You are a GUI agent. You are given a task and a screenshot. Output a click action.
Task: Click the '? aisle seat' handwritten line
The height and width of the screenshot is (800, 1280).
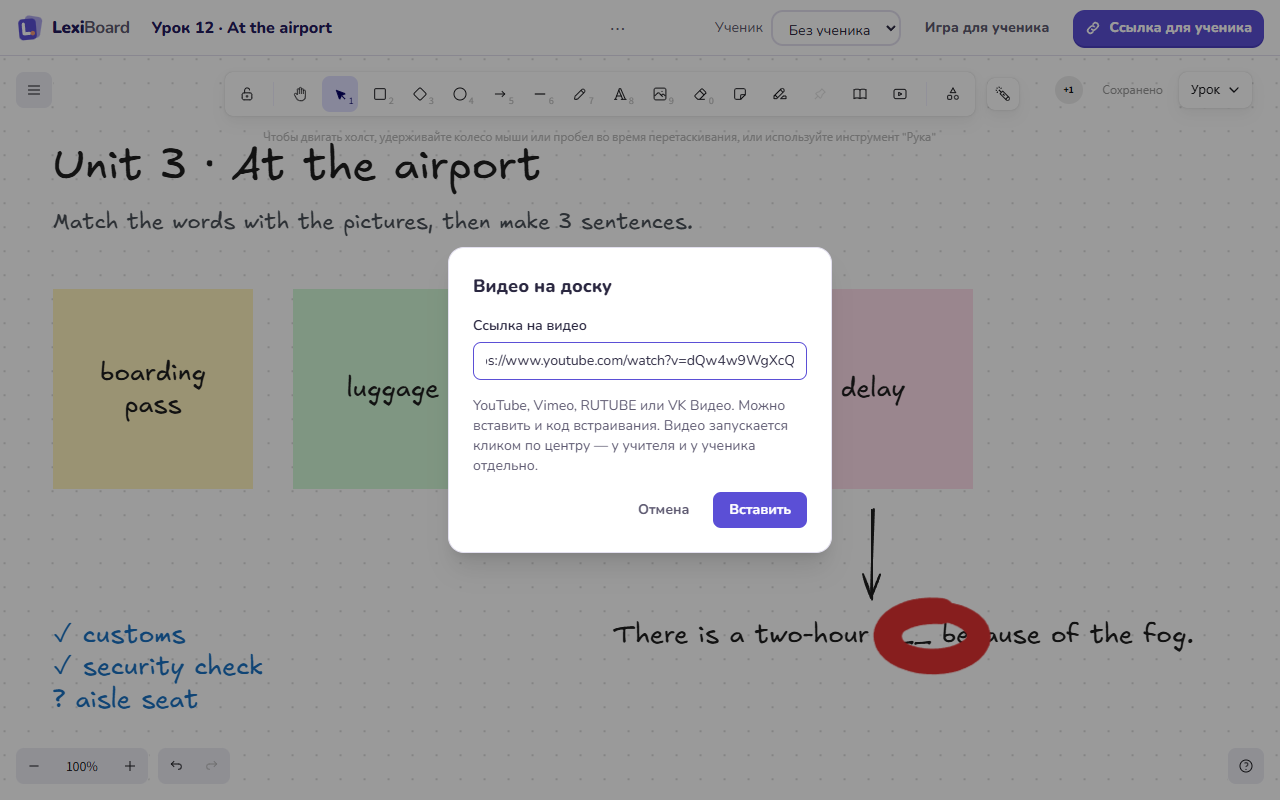tap(126, 699)
